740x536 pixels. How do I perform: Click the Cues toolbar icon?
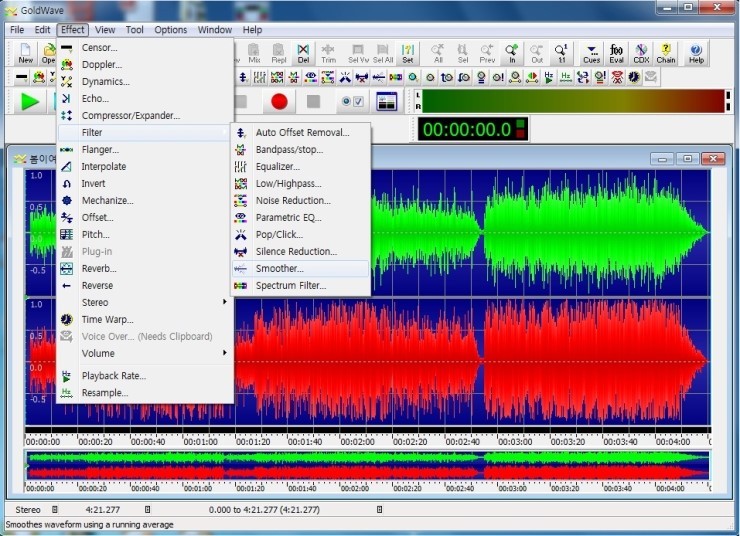tap(591, 52)
